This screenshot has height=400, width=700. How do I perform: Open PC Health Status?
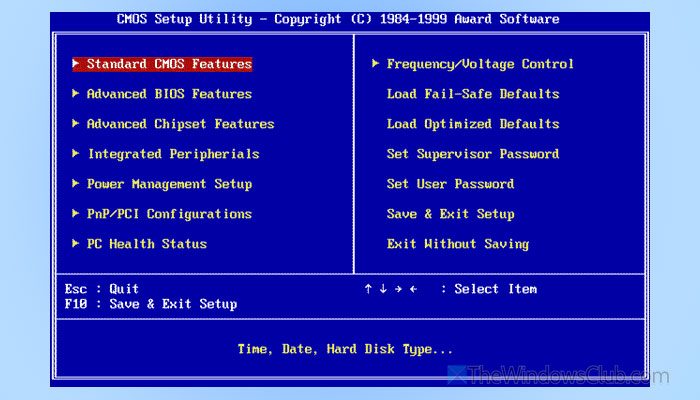tap(147, 244)
